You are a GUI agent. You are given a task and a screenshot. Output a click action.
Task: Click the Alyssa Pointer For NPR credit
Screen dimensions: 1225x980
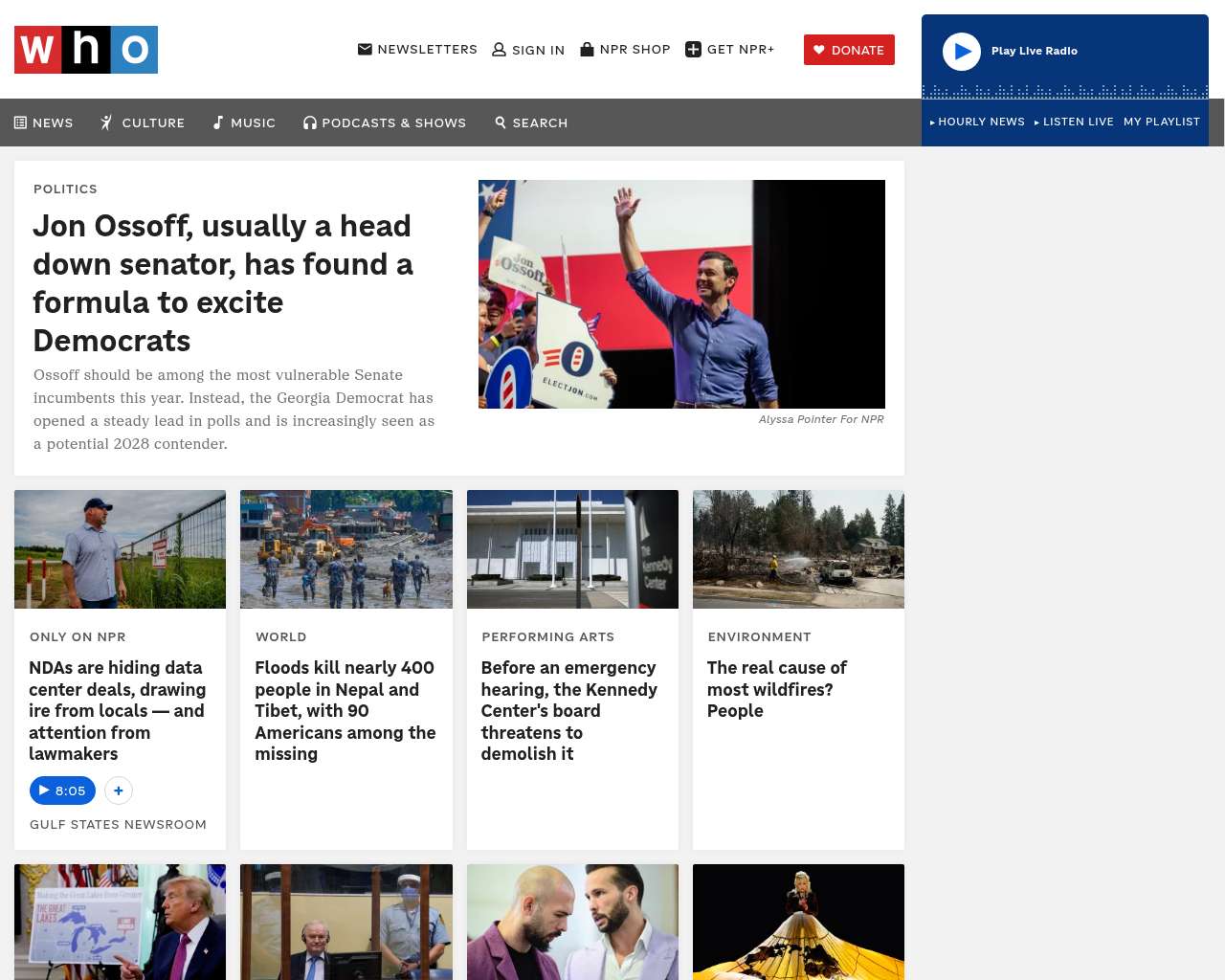821,419
